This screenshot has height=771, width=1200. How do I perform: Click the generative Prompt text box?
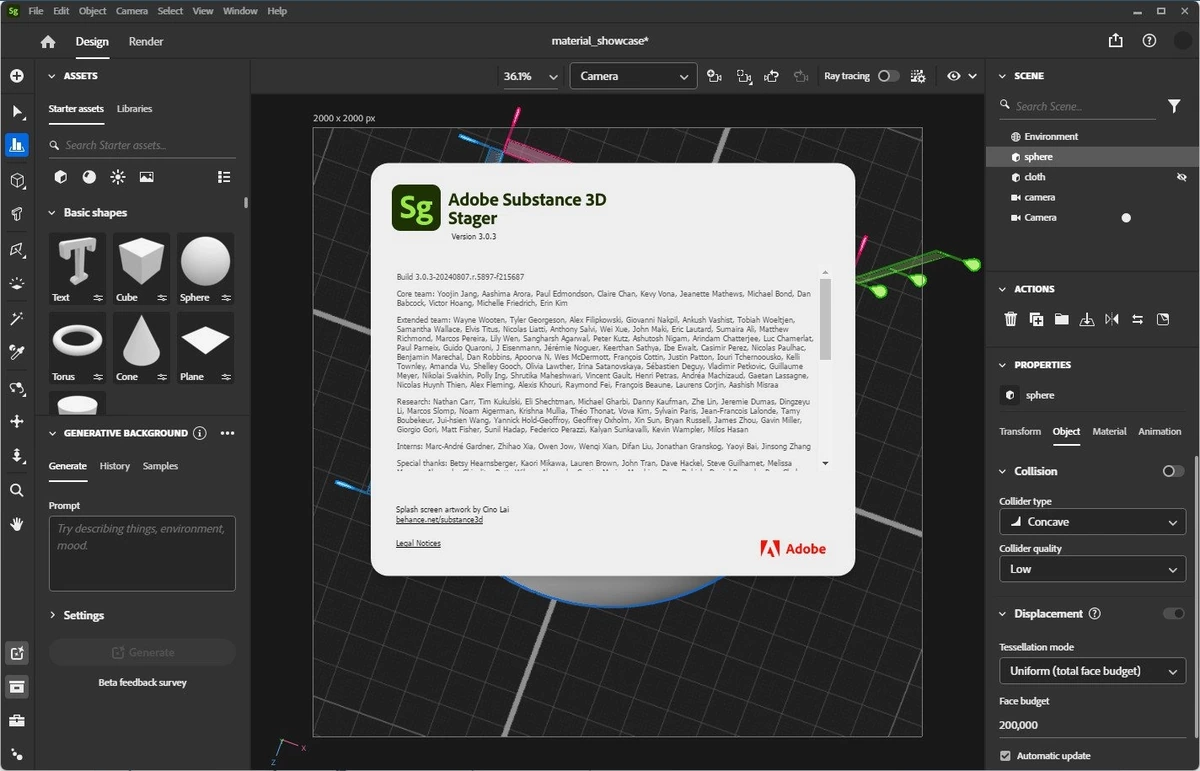click(142, 553)
